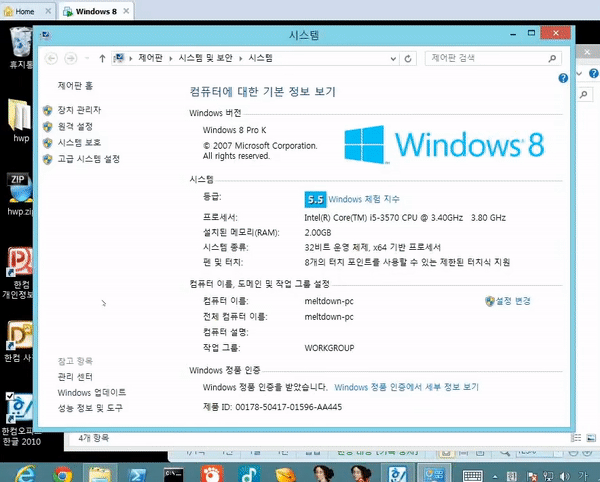Image resolution: width=600 pixels, height=482 pixels.
Task: Click 제어판 in the address breadcrumb
Action: click(150, 58)
